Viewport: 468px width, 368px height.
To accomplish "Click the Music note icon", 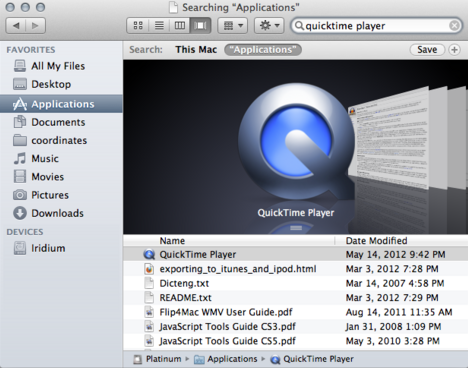I will click(x=20, y=158).
